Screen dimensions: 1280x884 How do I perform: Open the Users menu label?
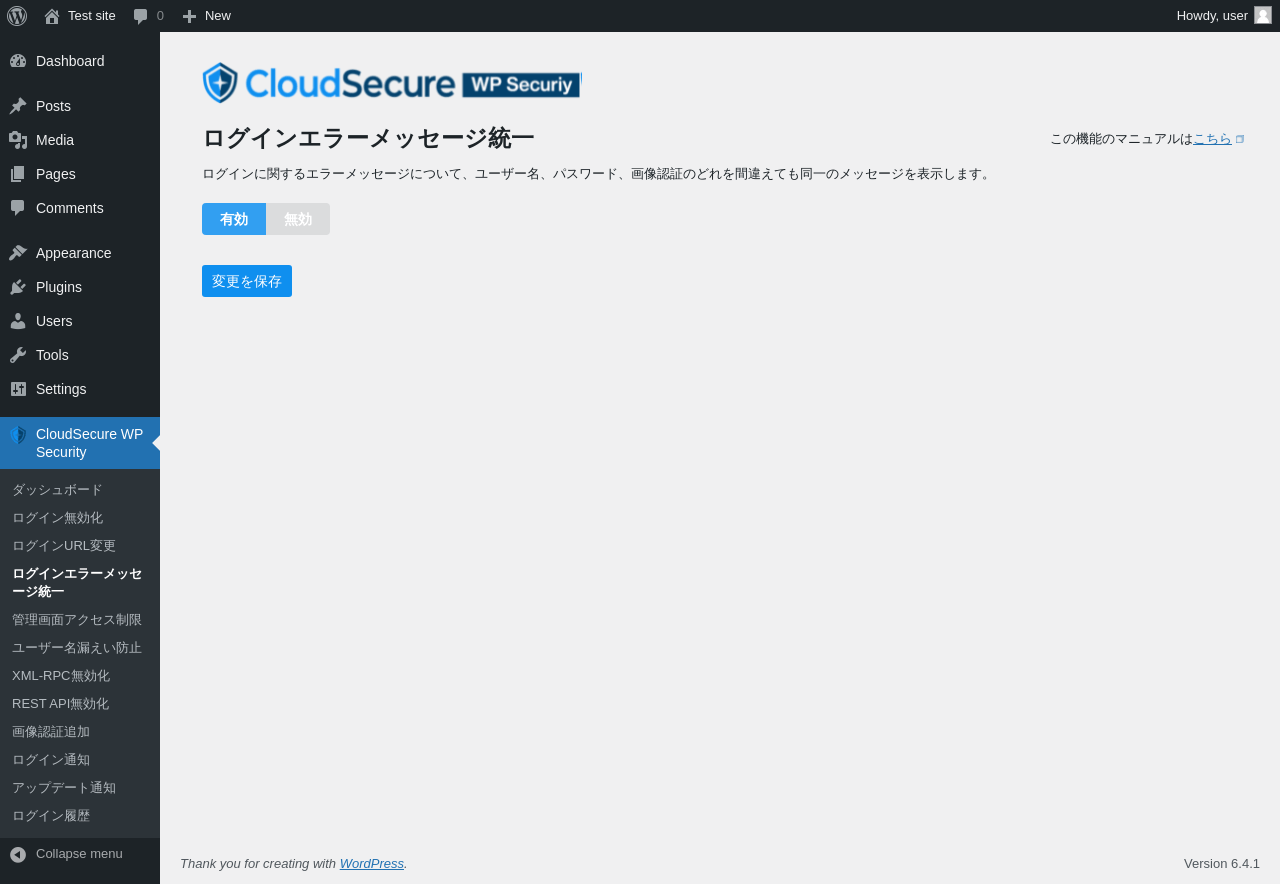54,321
